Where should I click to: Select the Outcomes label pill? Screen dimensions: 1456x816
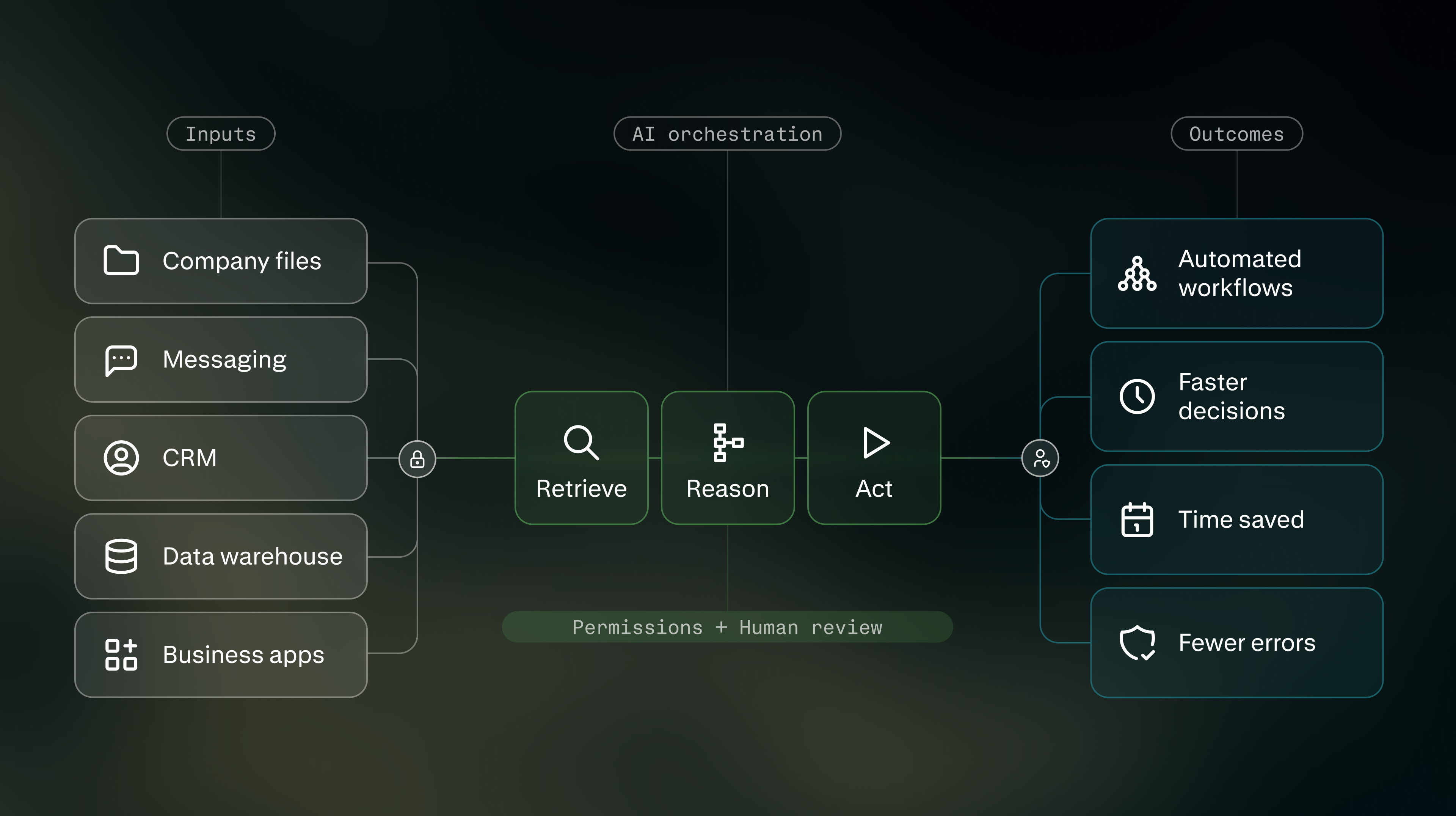[x=1237, y=134]
